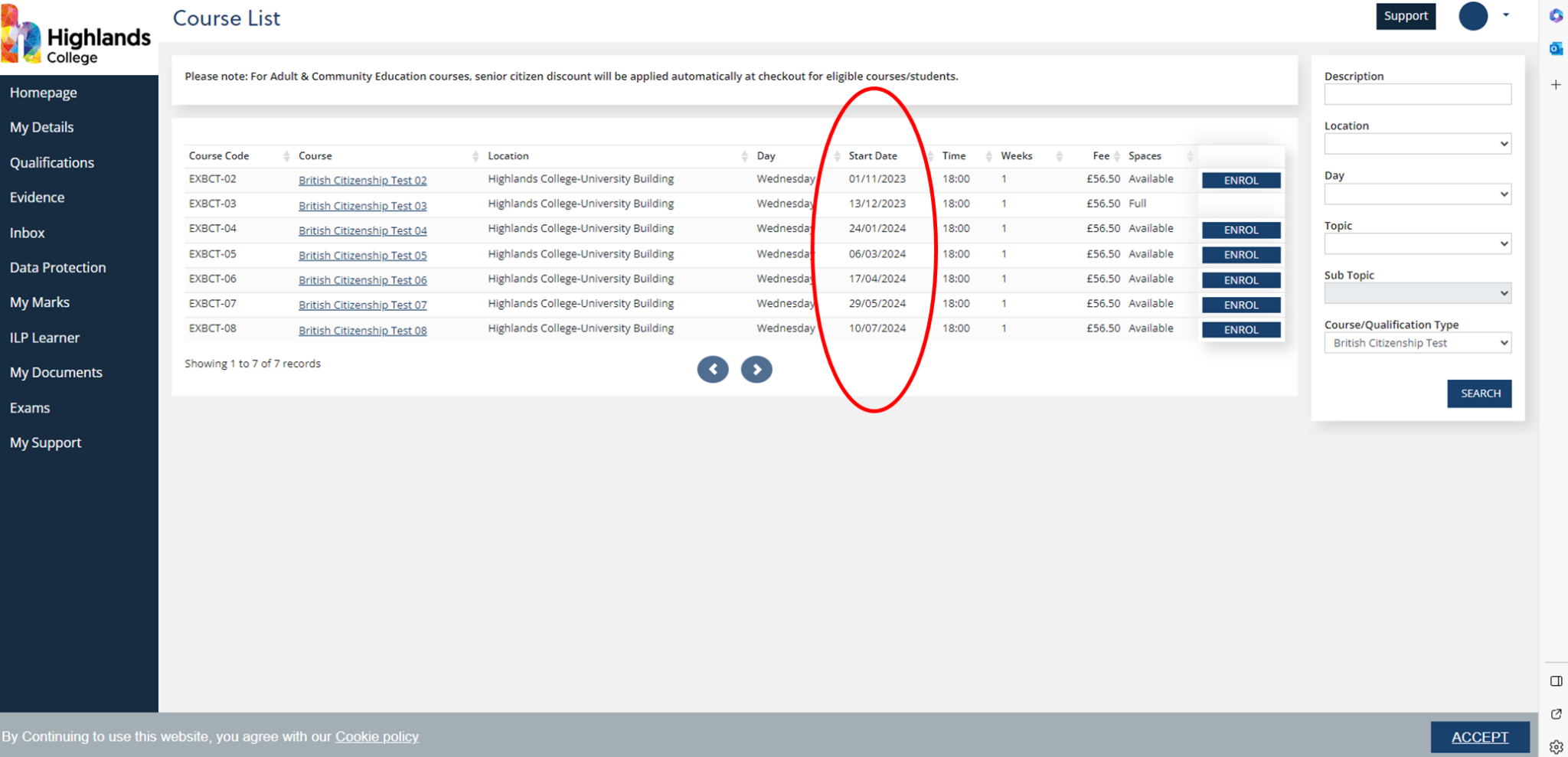Open Exams in the sidebar menu

30,408
